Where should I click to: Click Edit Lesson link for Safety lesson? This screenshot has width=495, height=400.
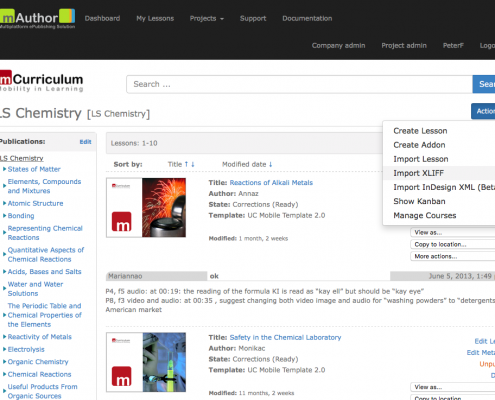click(x=485, y=341)
